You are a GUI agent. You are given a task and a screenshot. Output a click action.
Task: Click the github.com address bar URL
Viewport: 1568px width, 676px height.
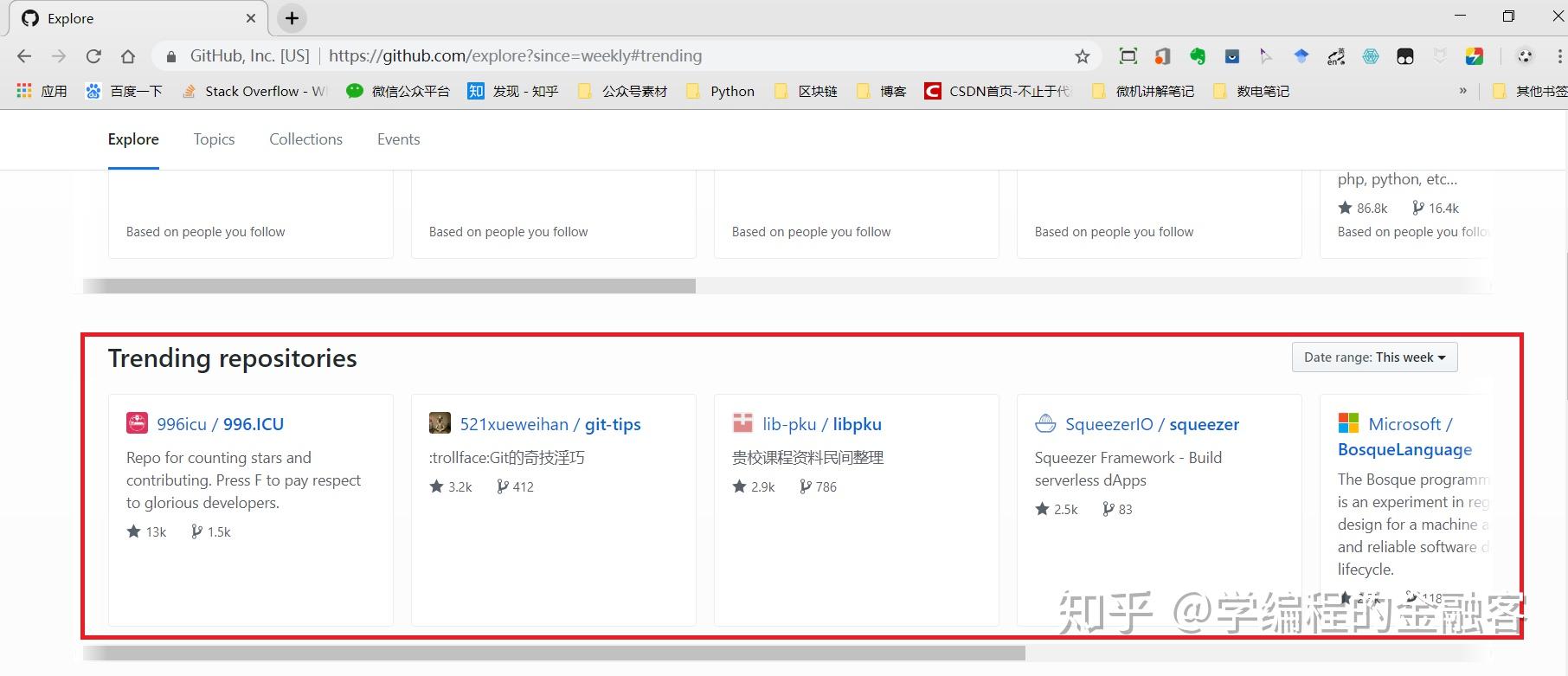[516, 56]
